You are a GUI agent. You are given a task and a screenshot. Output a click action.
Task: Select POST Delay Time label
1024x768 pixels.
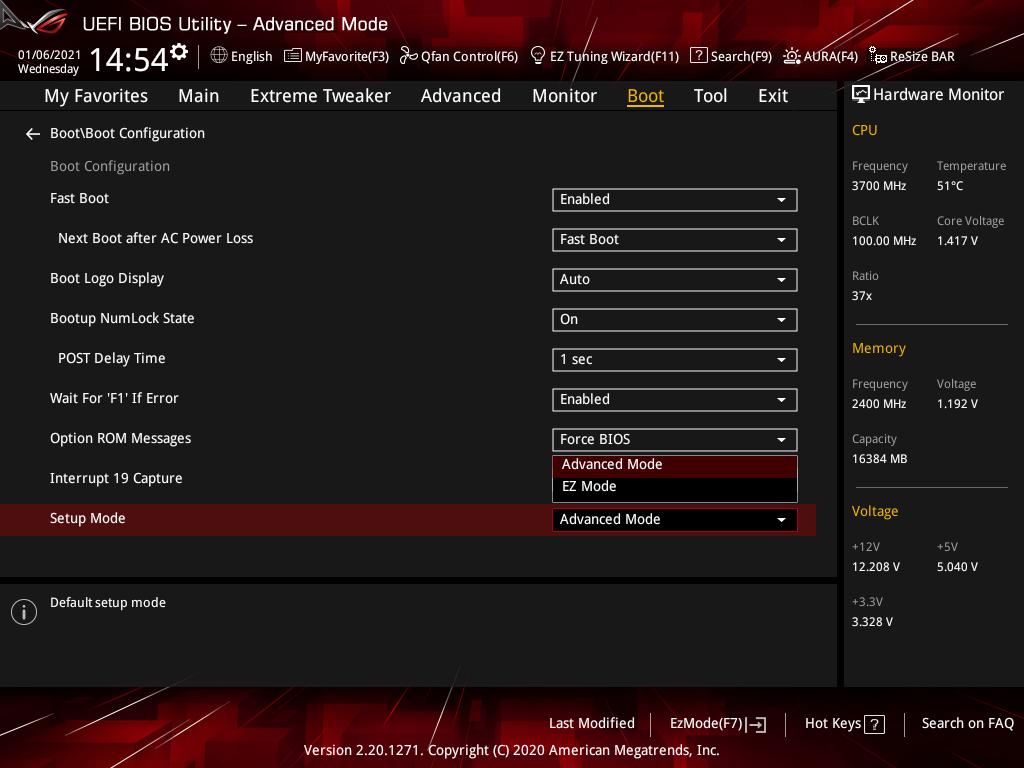pyautogui.click(x=112, y=359)
